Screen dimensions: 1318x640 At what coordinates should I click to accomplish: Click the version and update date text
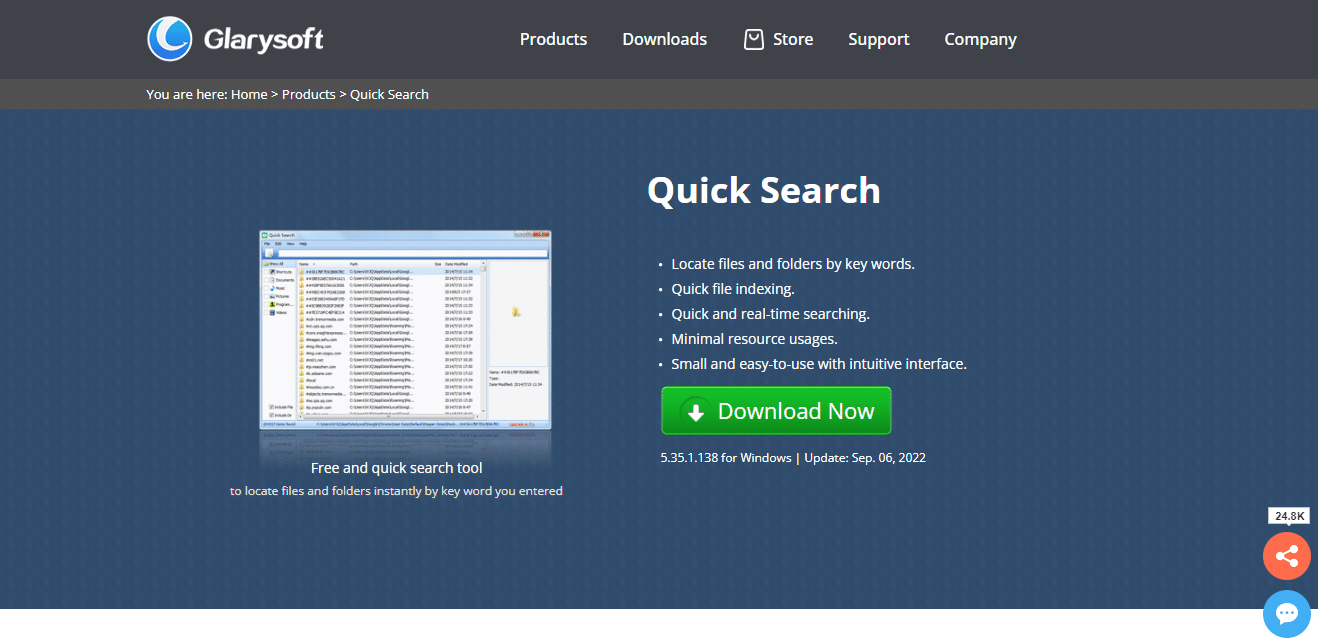click(792, 458)
